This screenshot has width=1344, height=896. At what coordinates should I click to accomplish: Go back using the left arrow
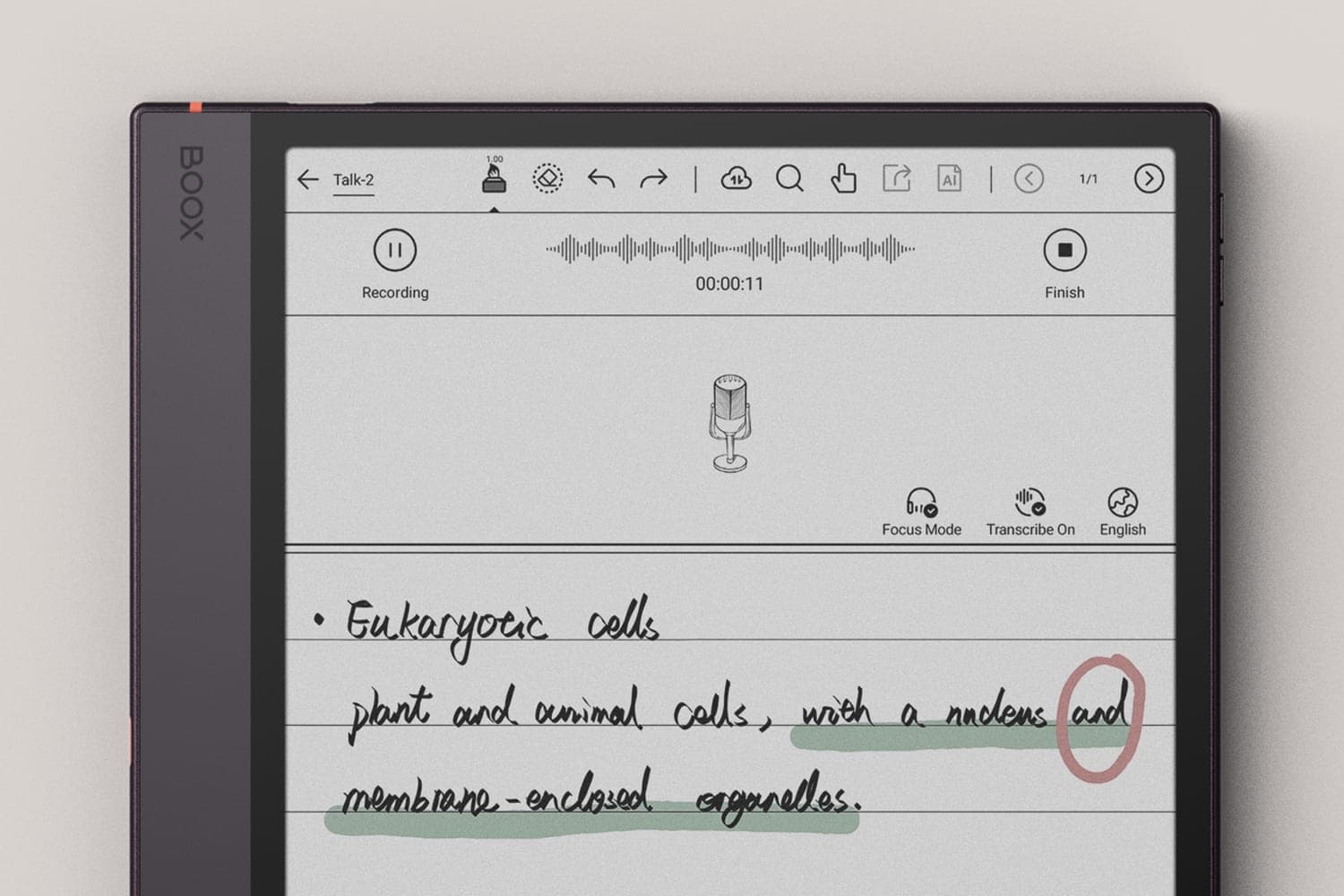pos(307,179)
